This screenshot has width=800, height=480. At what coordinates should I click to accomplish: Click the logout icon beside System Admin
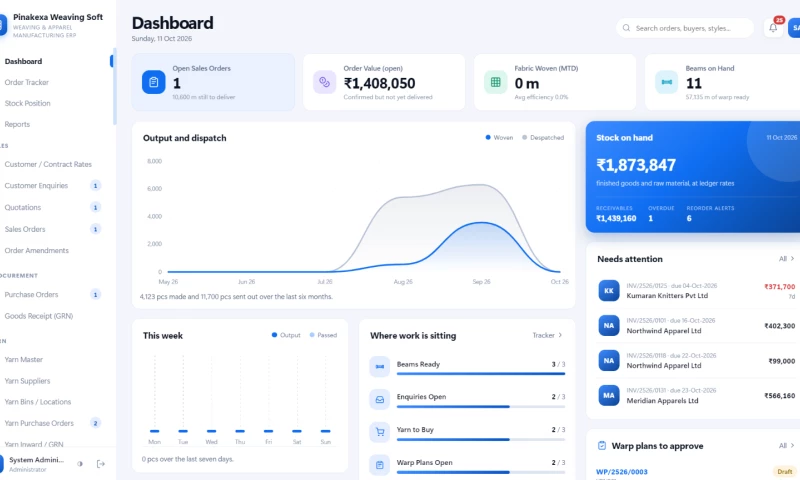[101, 464]
